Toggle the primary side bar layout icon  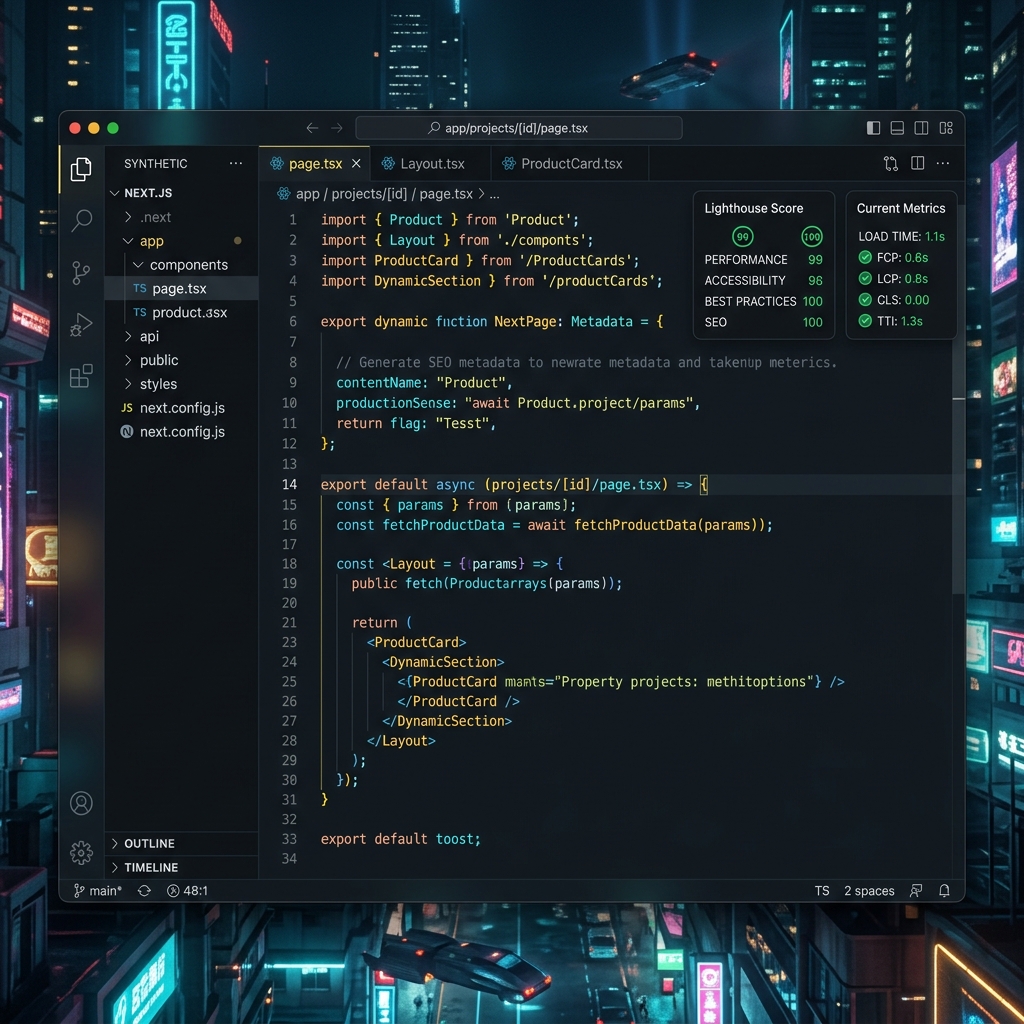pyautogui.click(x=873, y=128)
